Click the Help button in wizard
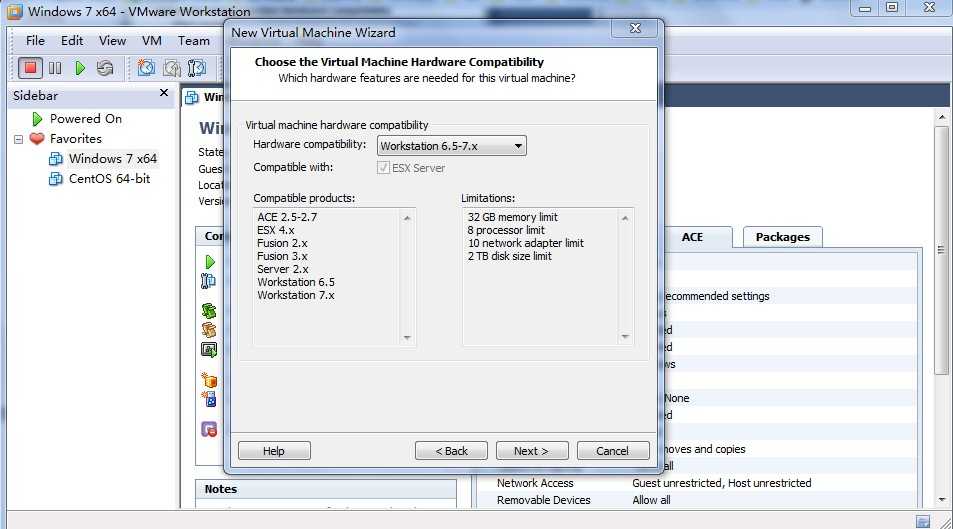This screenshot has height=529, width=953. tap(274, 451)
